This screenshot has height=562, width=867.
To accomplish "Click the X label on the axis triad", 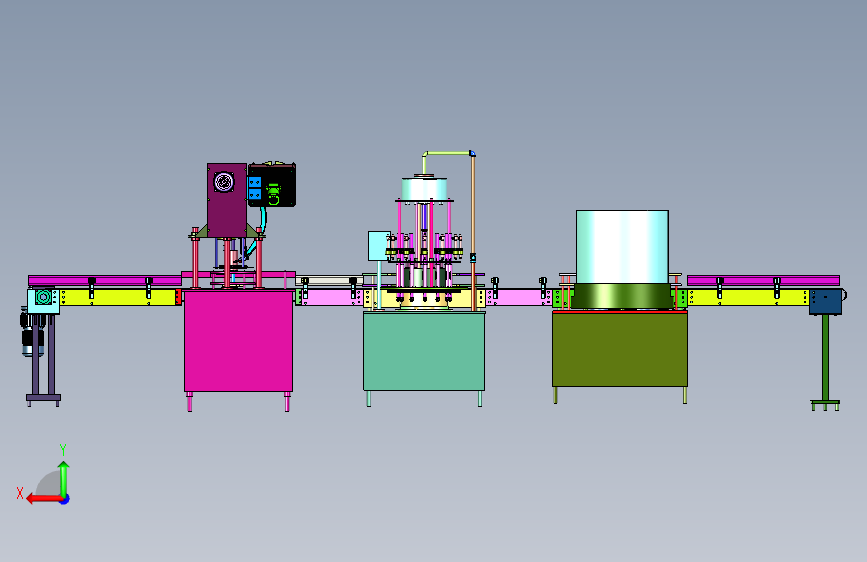I will coord(20,493).
